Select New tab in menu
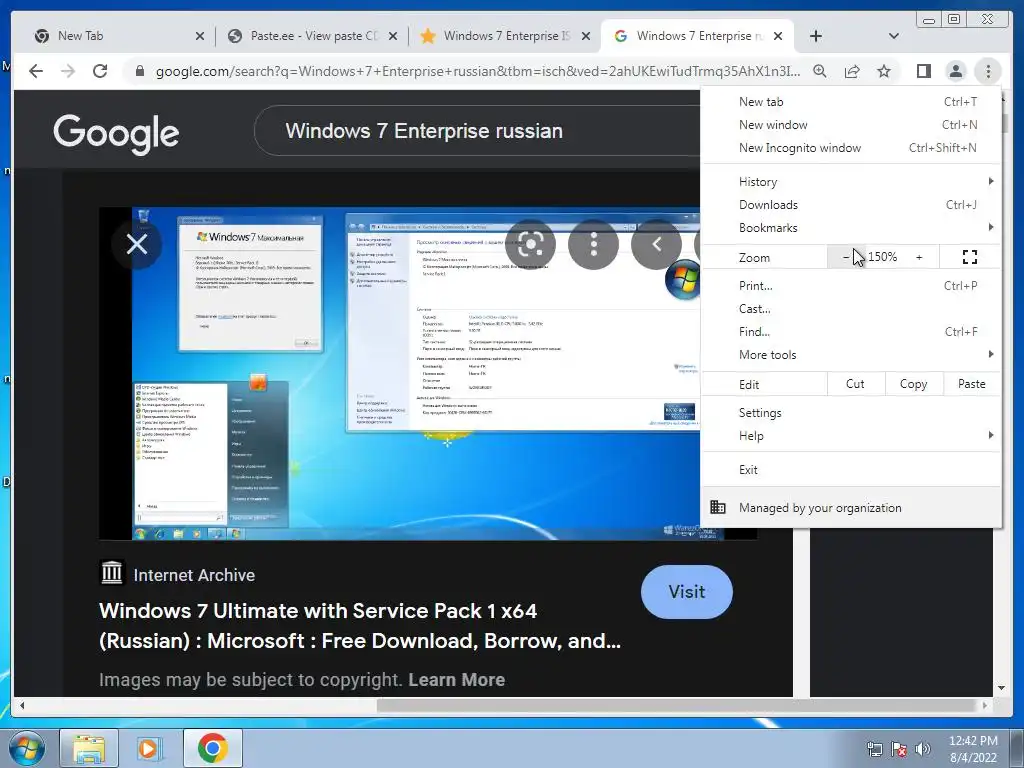The width and height of the screenshot is (1024, 768). click(851, 102)
